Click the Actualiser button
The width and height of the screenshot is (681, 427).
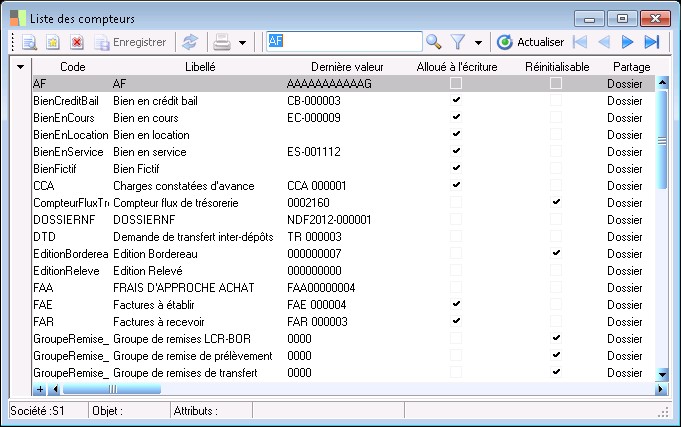click(x=531, y=42)
